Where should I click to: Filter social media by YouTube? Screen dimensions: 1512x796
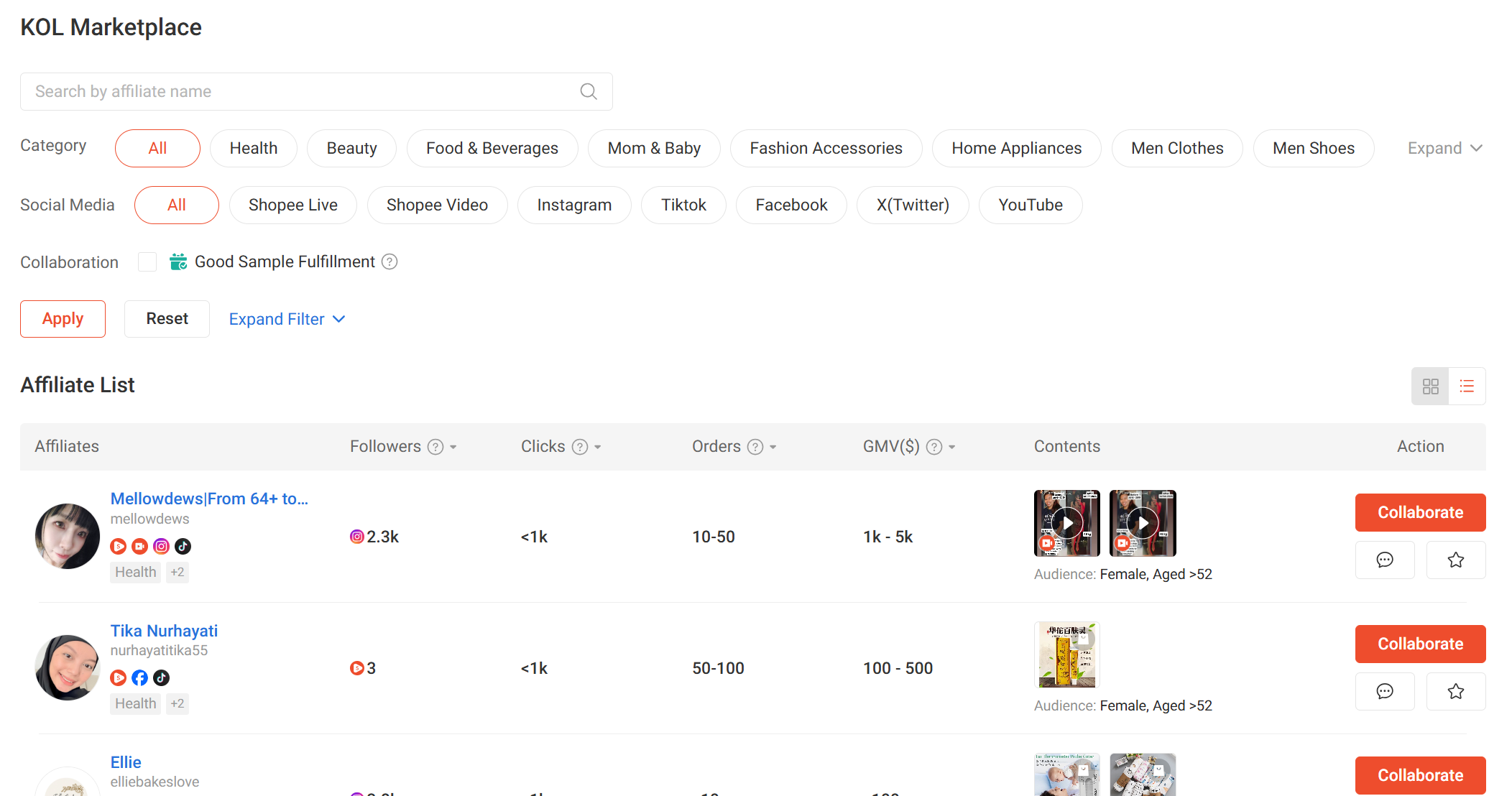pos(1031,205)
